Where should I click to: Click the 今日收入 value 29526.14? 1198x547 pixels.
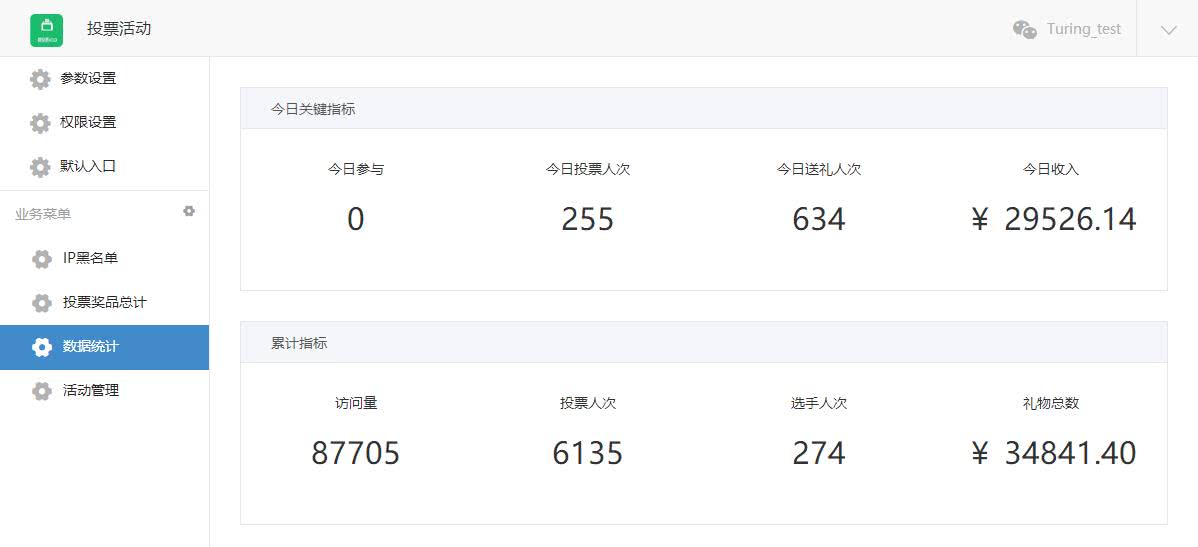pos(1070,220)
